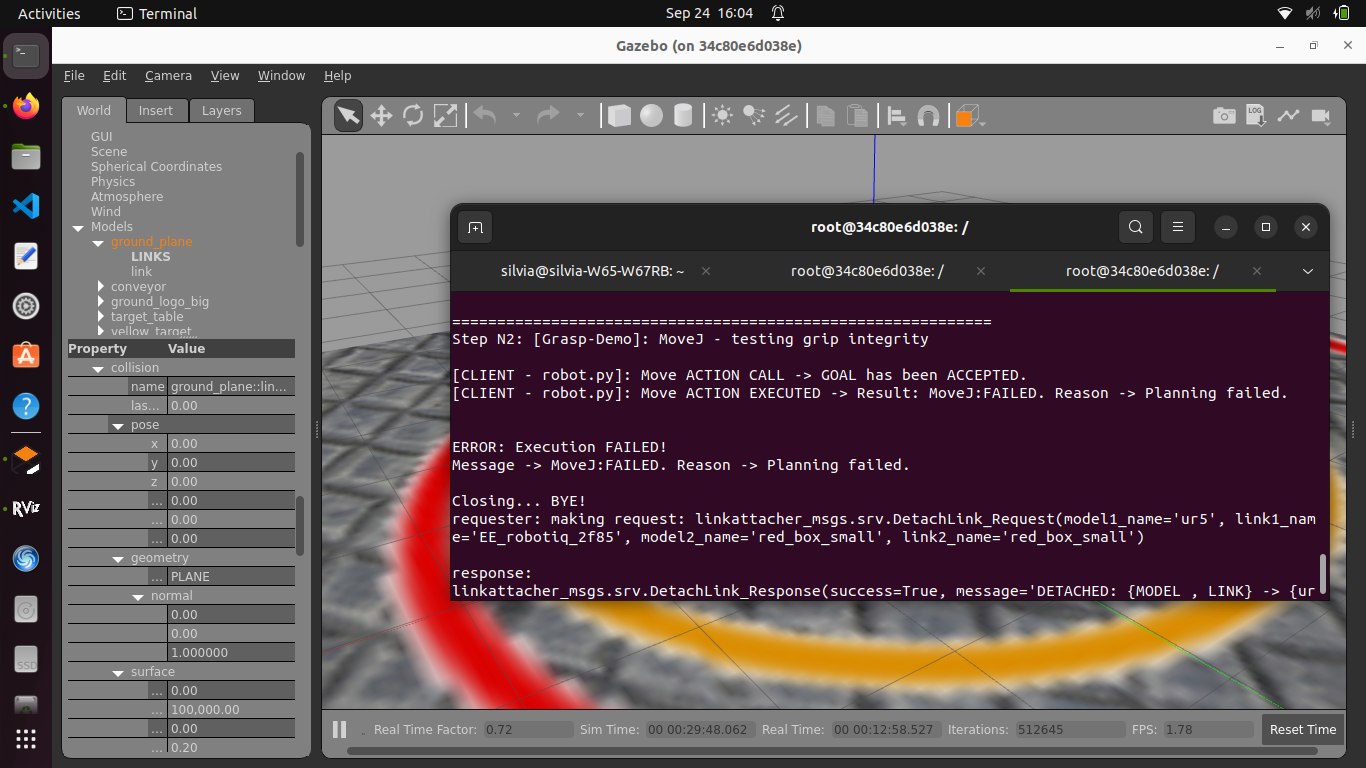This screenshot has width=1366, height=768.
Task: Collapse the Models tree node
Action: pos(78,227)
